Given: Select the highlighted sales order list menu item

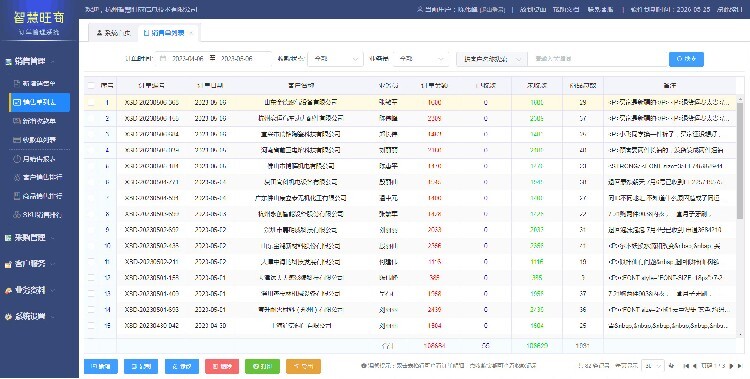Looking at the screenshot, I should click(x=39, y=102).
